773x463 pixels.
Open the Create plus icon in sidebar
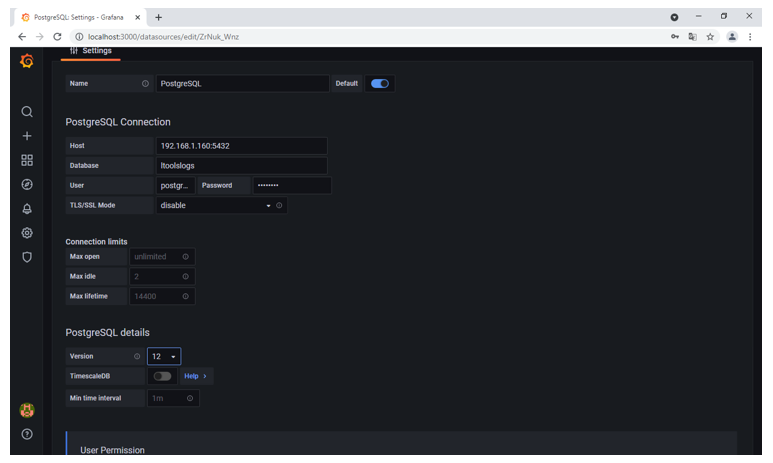click(x=27, y=136)
